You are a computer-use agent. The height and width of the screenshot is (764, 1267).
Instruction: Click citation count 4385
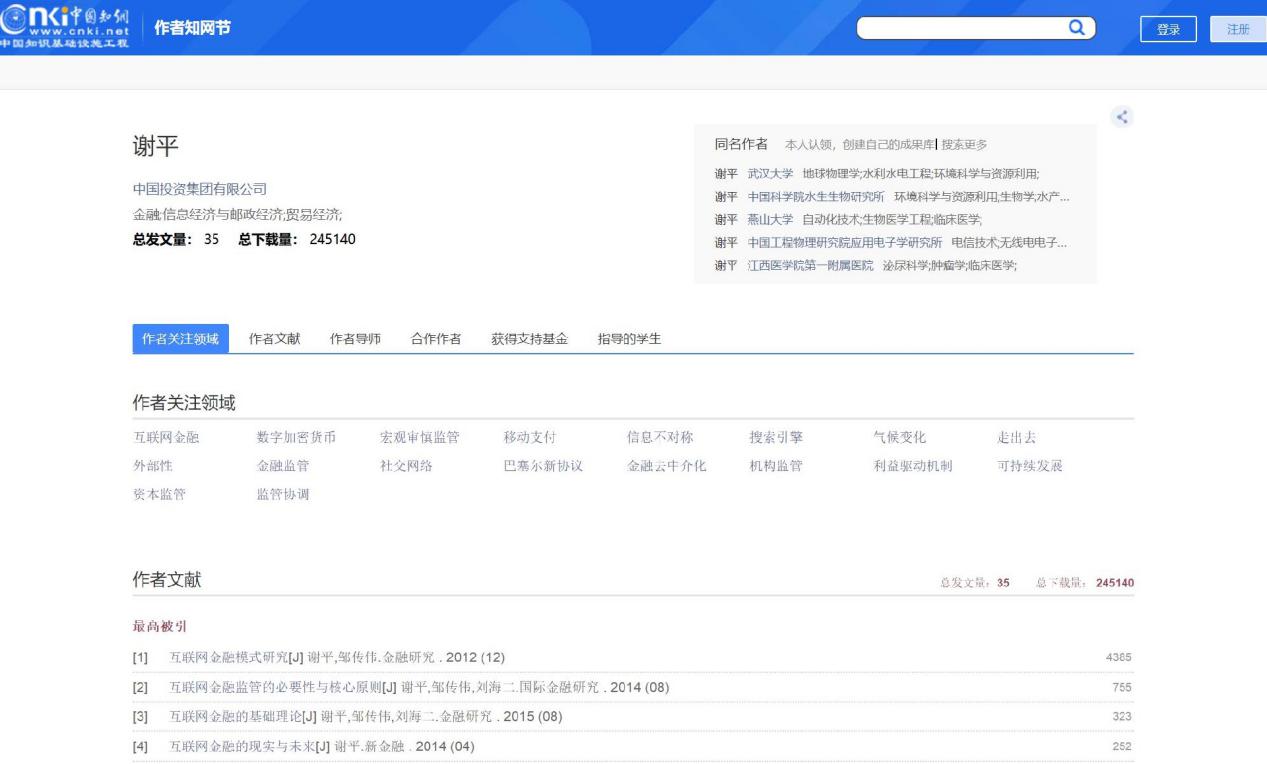coord(1118,657)
